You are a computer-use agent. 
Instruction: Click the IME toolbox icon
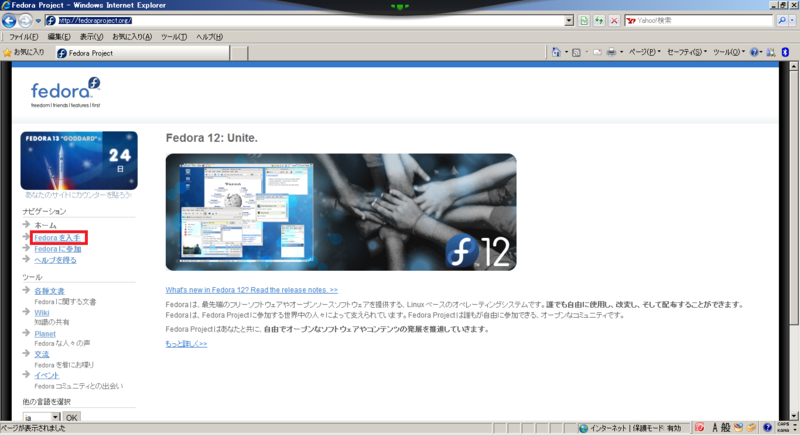(751, 427)
